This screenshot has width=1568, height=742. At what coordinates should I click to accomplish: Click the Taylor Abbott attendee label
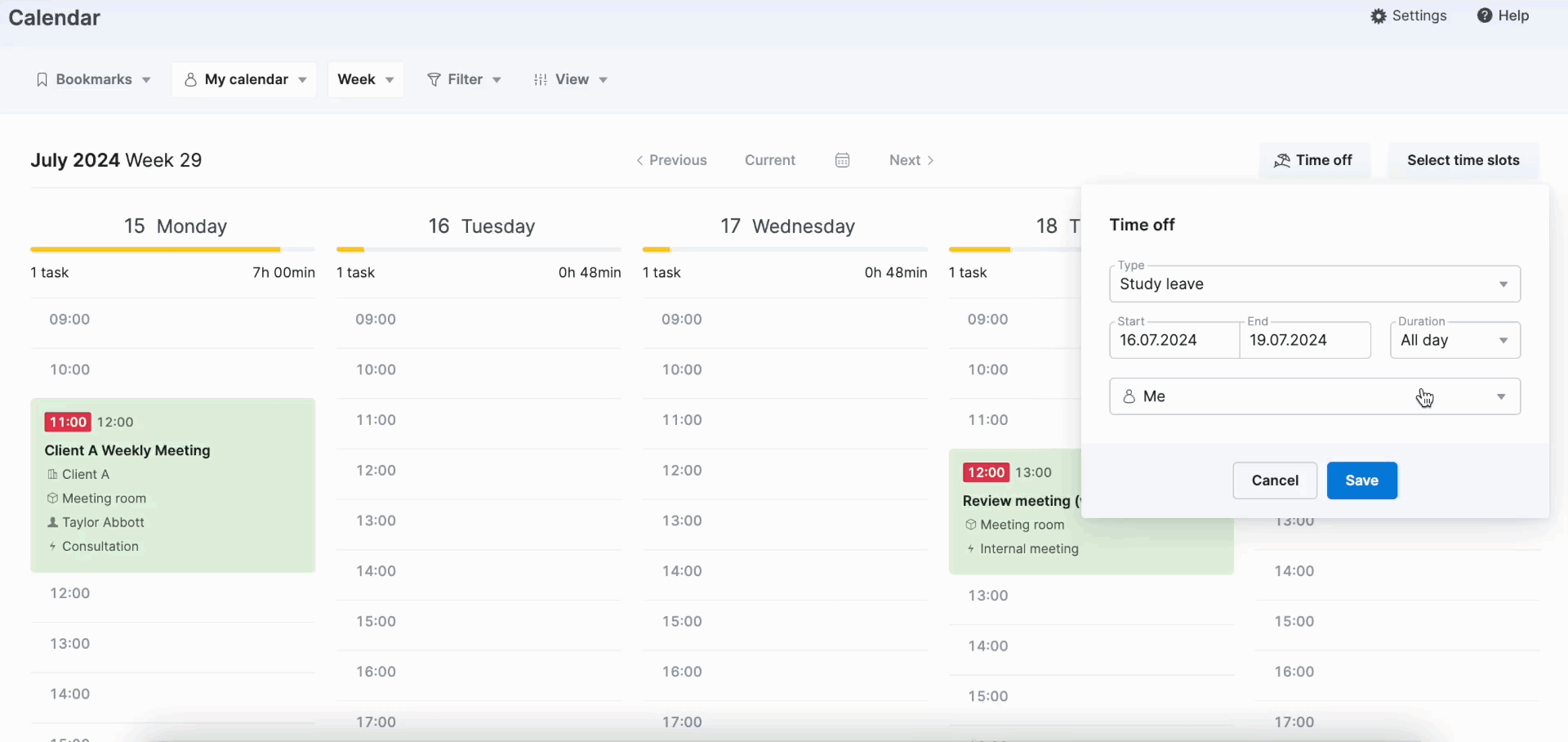[104, 523]
